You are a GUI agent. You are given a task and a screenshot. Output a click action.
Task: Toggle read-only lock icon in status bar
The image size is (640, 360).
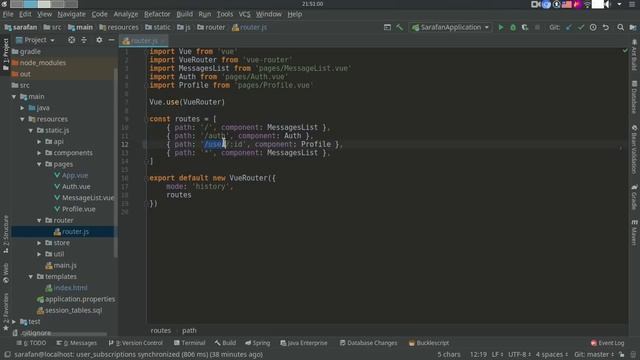point(622,354)
